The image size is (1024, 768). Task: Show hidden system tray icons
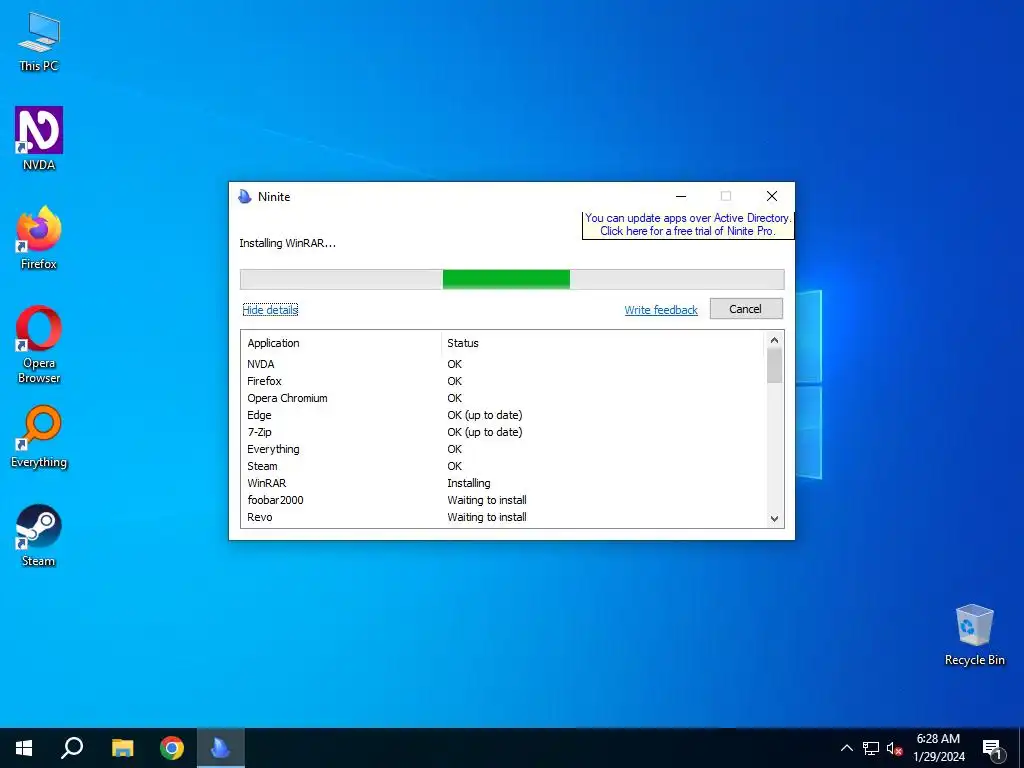[846, 748]
